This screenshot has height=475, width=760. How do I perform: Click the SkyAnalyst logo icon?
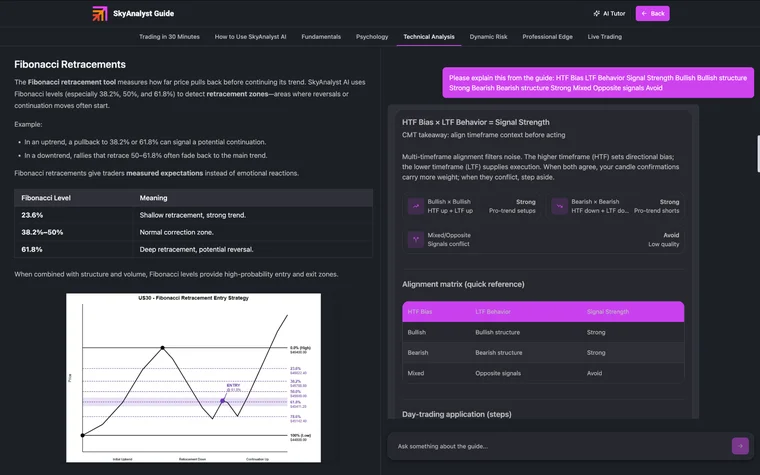pos(100,14)
